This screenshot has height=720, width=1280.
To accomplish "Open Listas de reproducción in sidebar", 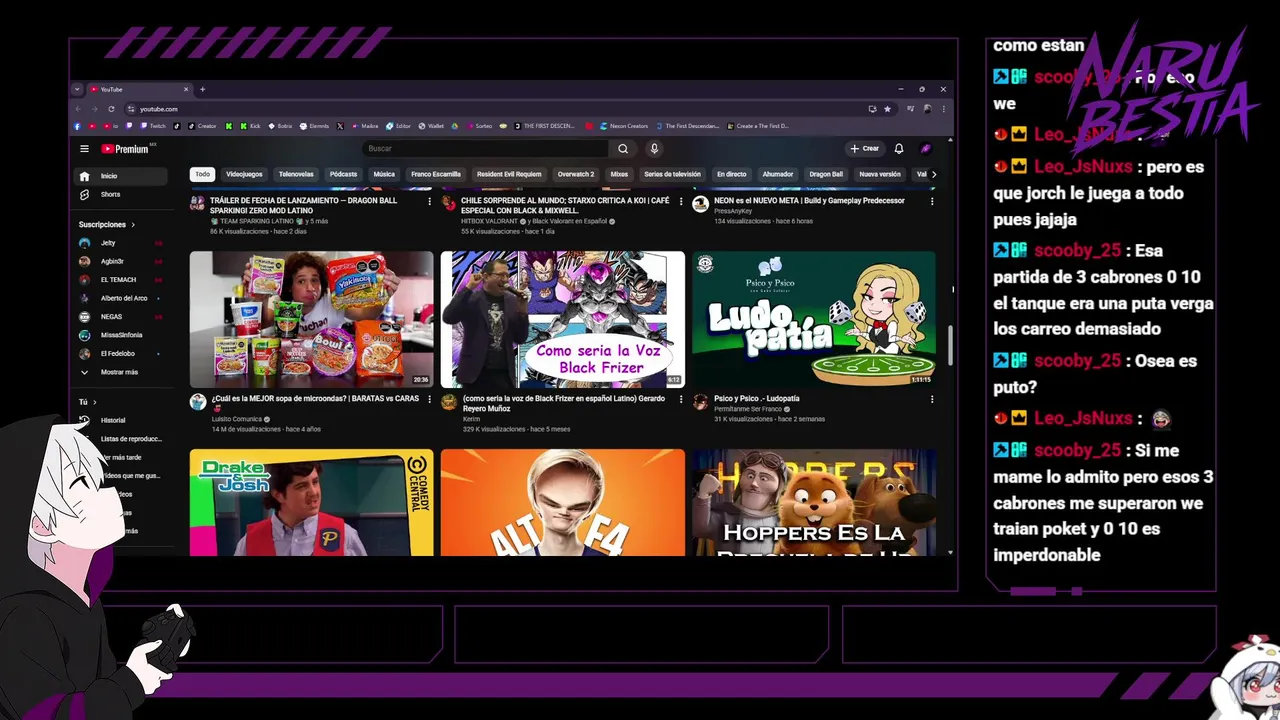I will pos(130,439).
